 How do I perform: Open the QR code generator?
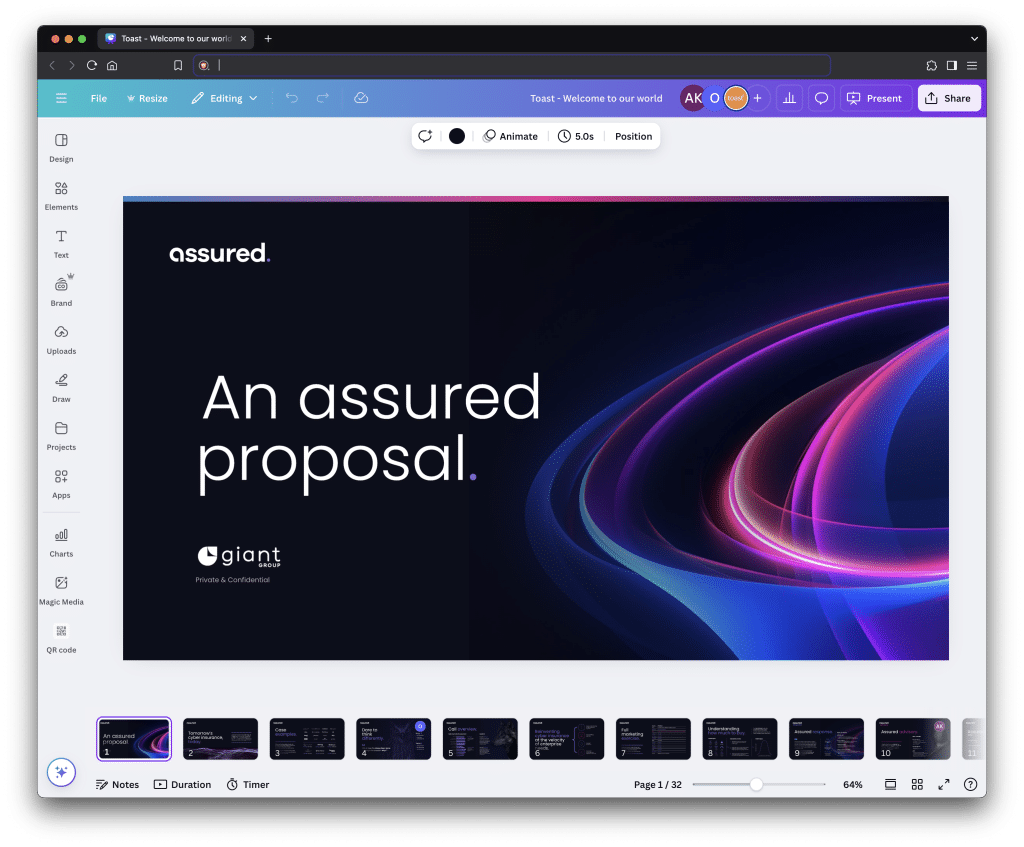[61, 638]
